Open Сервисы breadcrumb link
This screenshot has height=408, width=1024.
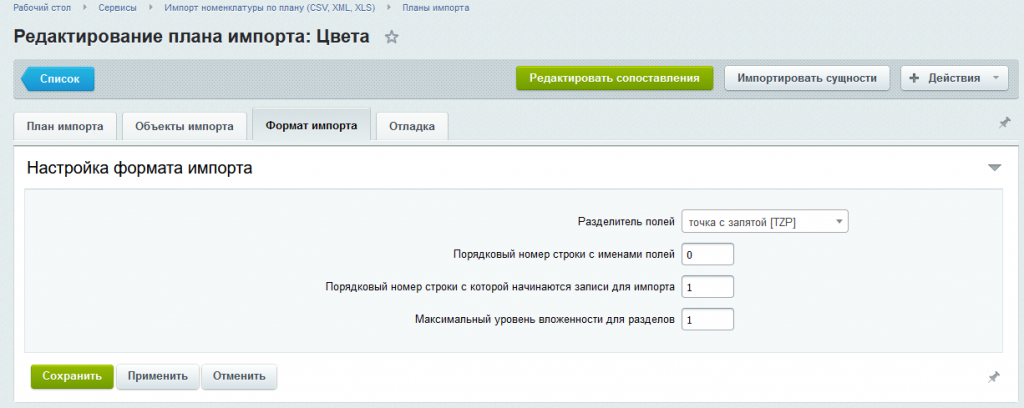118,8
